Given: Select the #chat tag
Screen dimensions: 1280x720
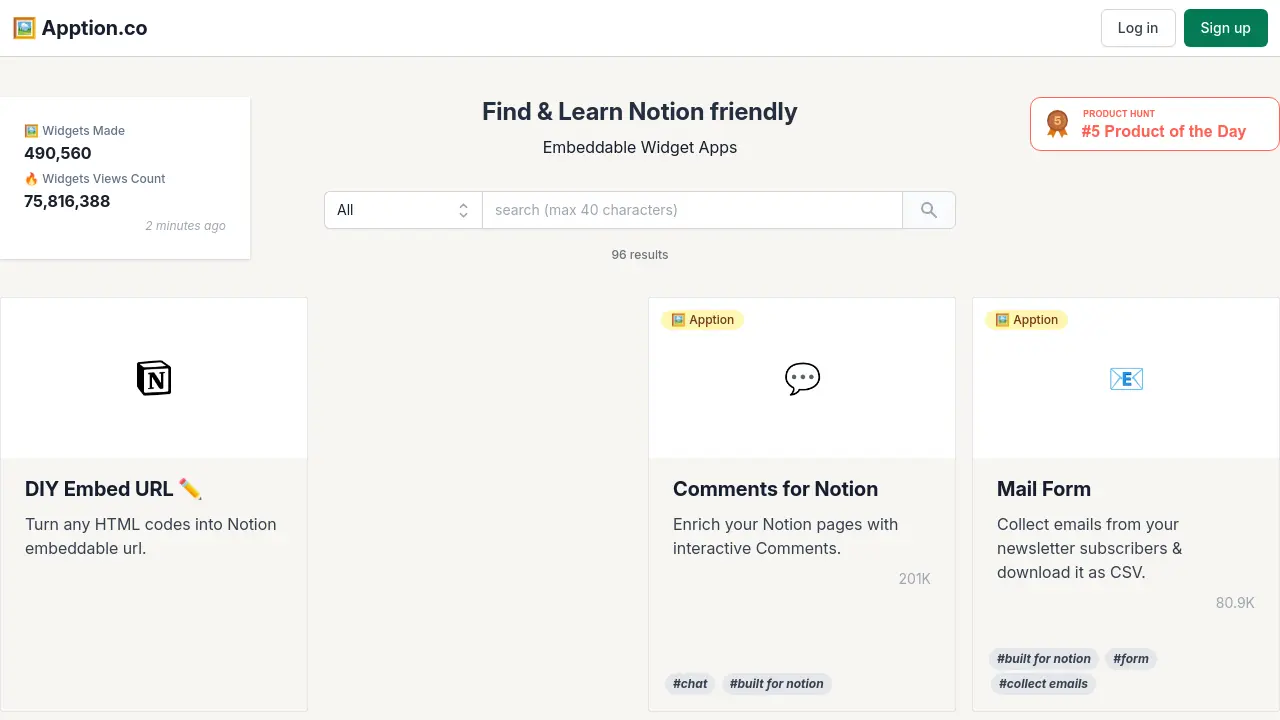Looking at the screenshot, I should pos(690,684).
